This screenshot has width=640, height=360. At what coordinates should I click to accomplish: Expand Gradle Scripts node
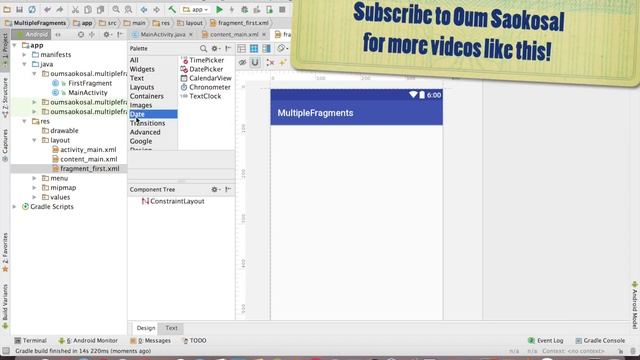point(15,207)
